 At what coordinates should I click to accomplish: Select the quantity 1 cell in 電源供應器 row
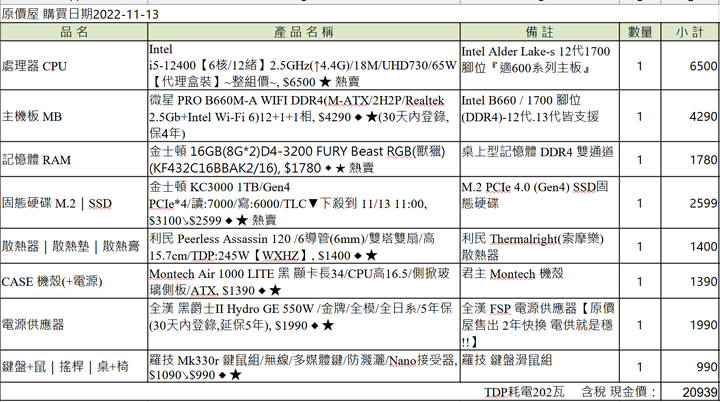coord(640,324)
